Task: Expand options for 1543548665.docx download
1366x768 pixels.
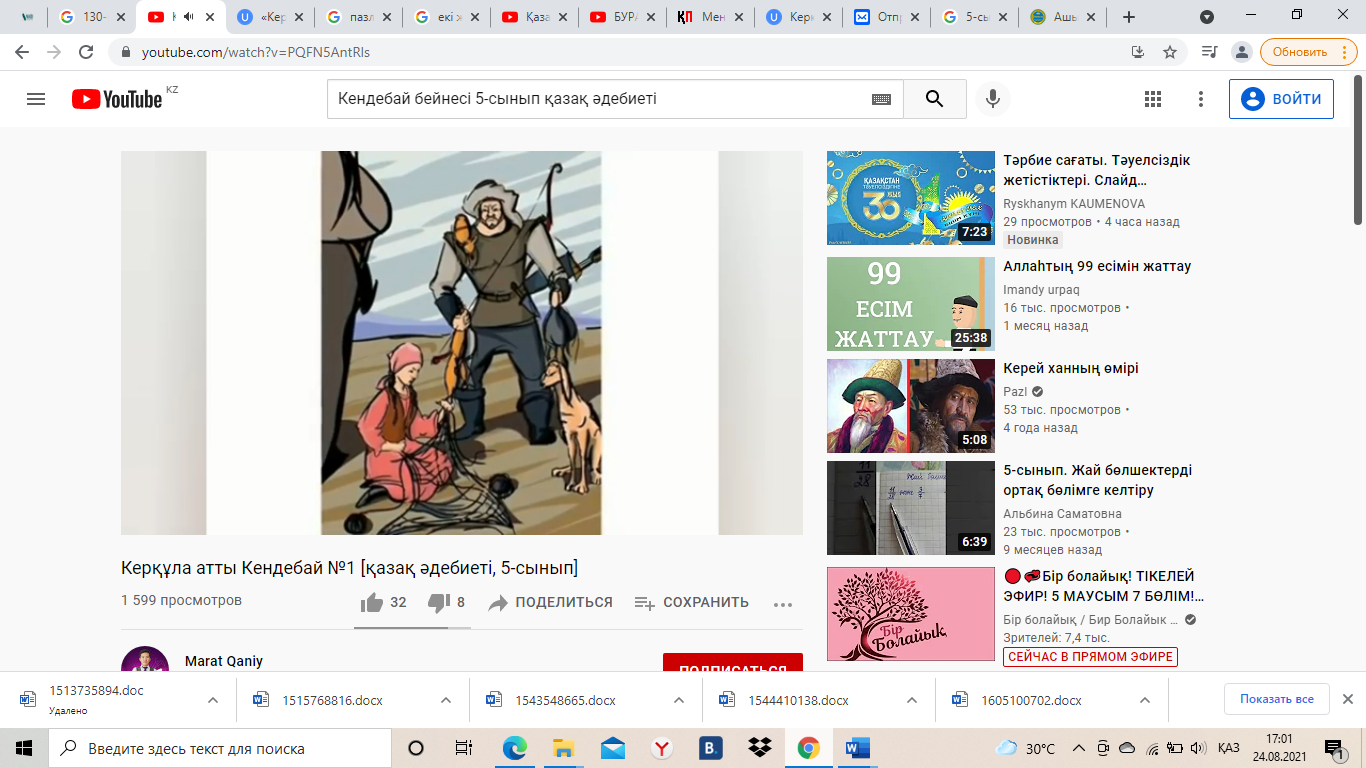Action: click(x=679, y=700)
